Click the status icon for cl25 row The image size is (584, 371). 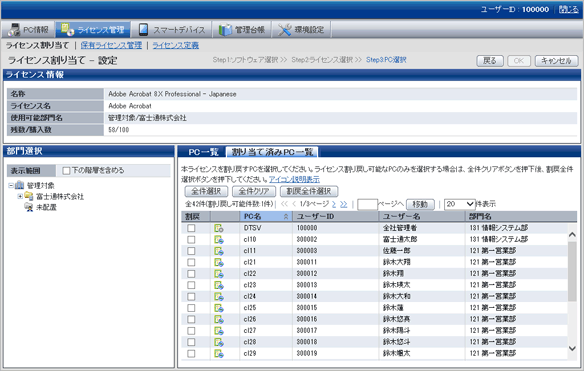(x=219, y=308)
